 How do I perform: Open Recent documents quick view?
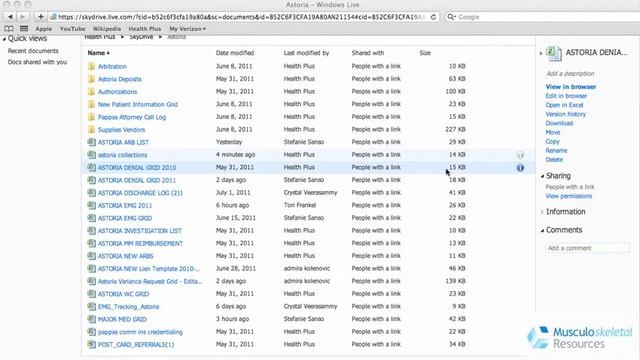[x=33, y=51]
